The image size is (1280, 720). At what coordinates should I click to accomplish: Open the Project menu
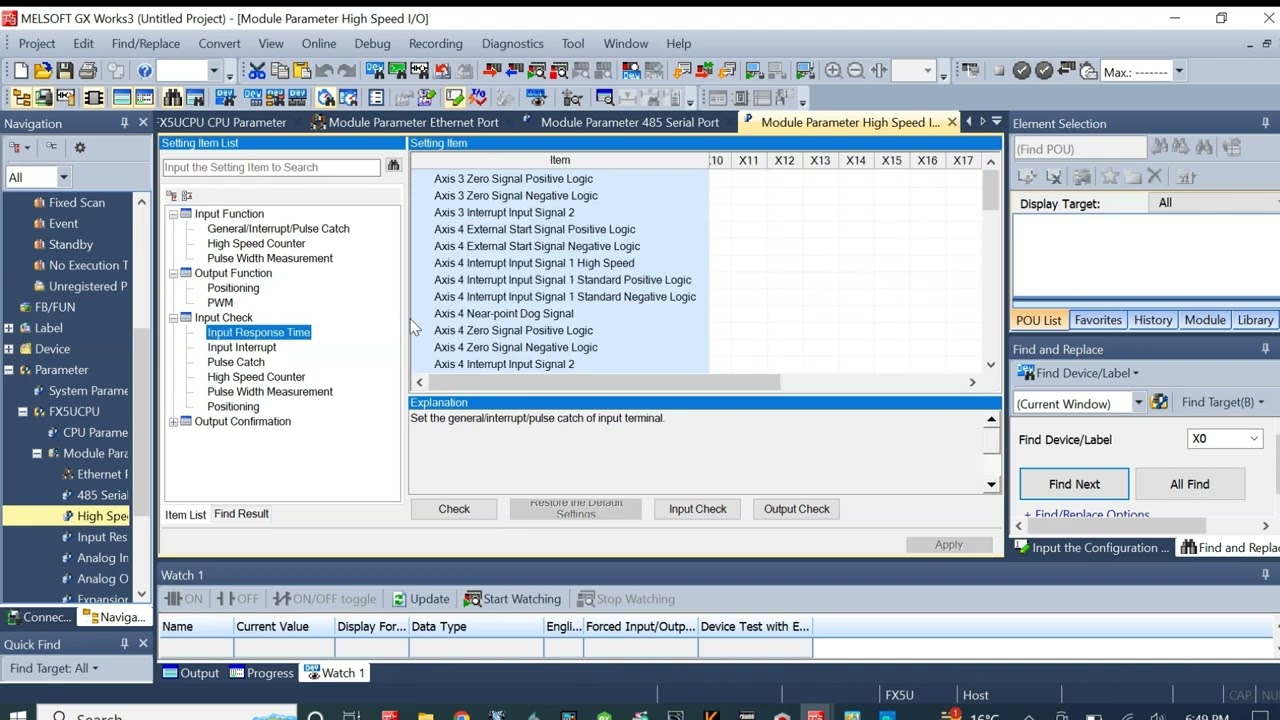click(37, 44)
